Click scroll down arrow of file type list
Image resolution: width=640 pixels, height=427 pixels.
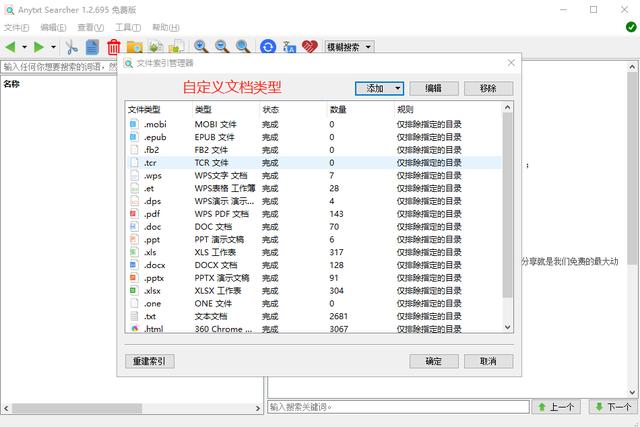click(507, 327)
